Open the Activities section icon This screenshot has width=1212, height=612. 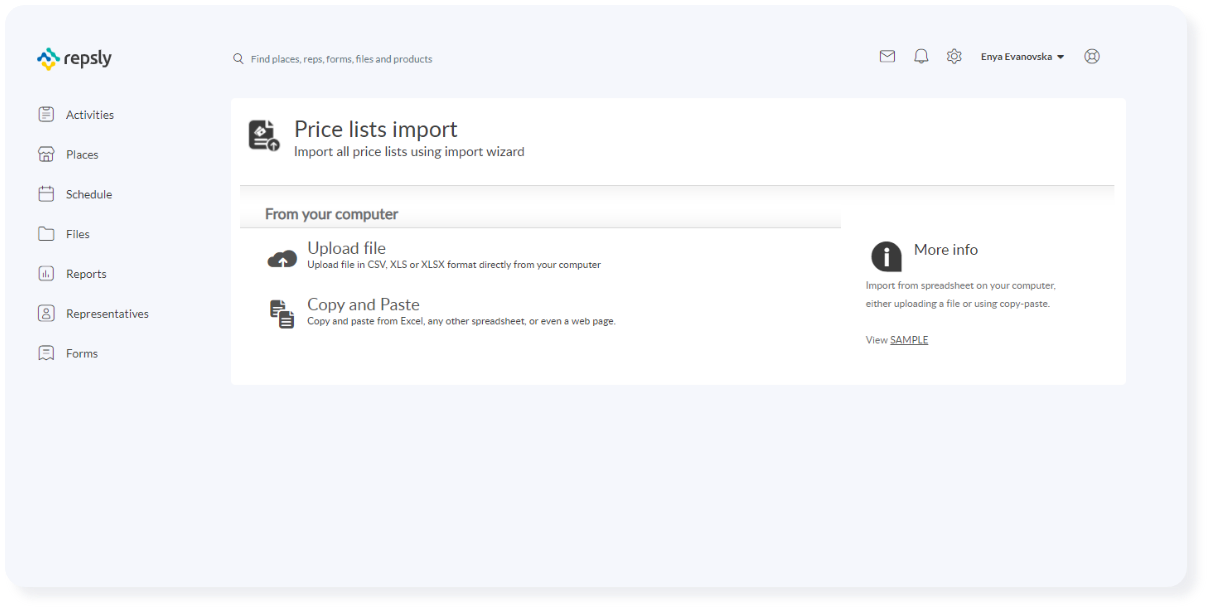(x=46, y=114)
